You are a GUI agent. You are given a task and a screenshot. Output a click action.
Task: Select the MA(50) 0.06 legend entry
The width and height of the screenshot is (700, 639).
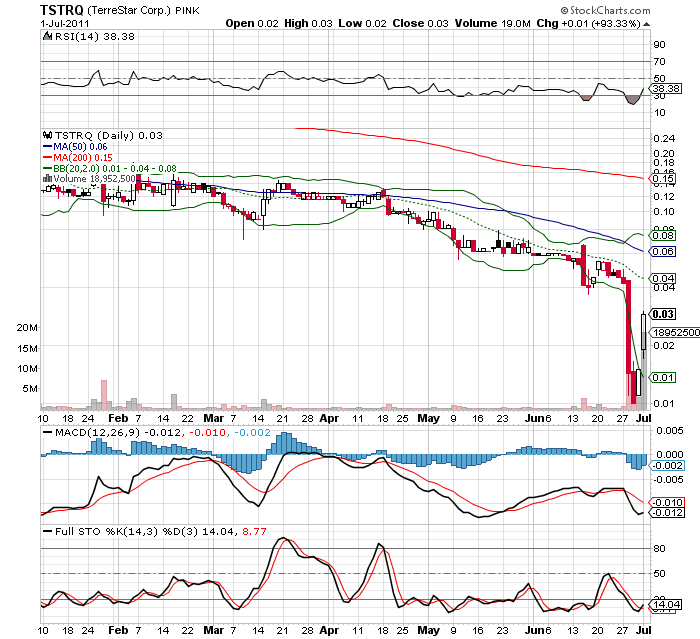[75, 146]
